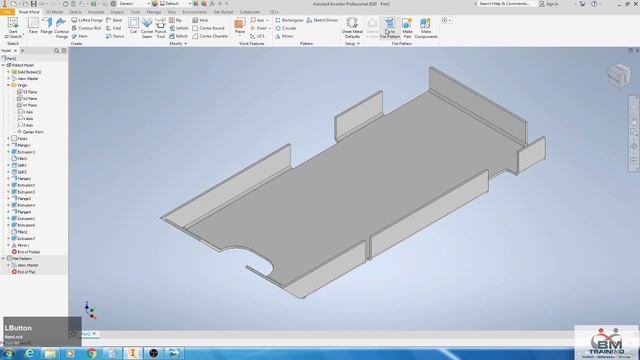Viewport: 640px width, 360px height.
Task: Create a work Plane
Action: click(240, 24)
